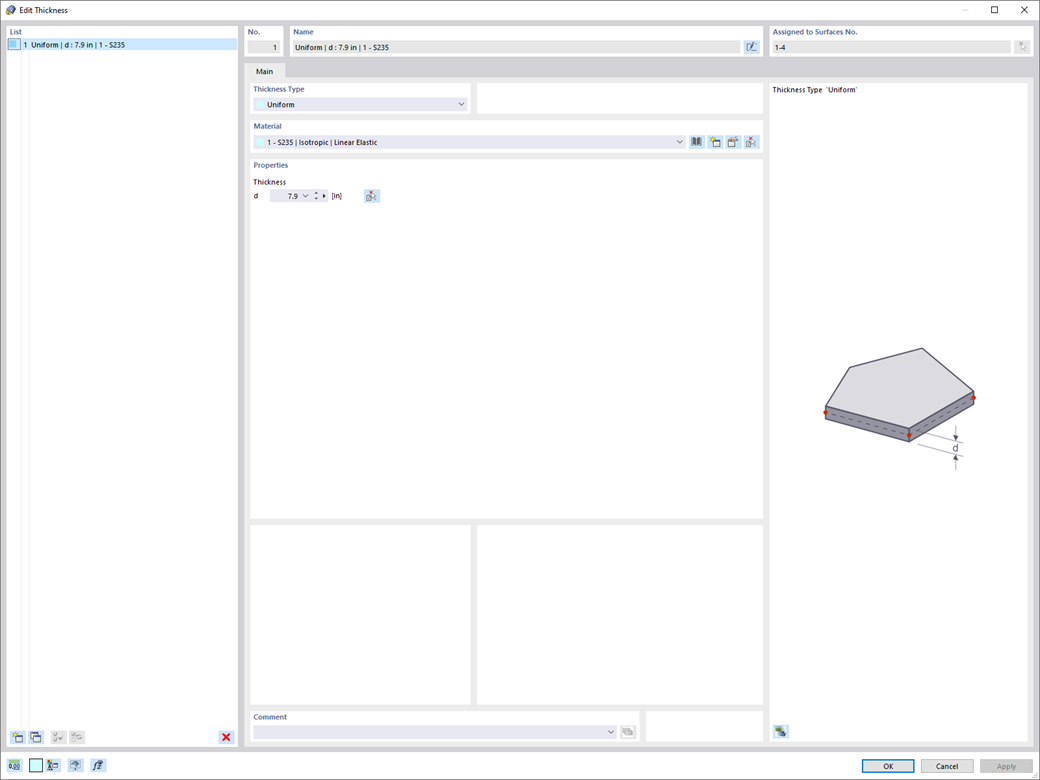The image size is (1040, 780).
Task: Toggle selection checkbox of thickness 1 in list
Action: click(x=13, y=44)
